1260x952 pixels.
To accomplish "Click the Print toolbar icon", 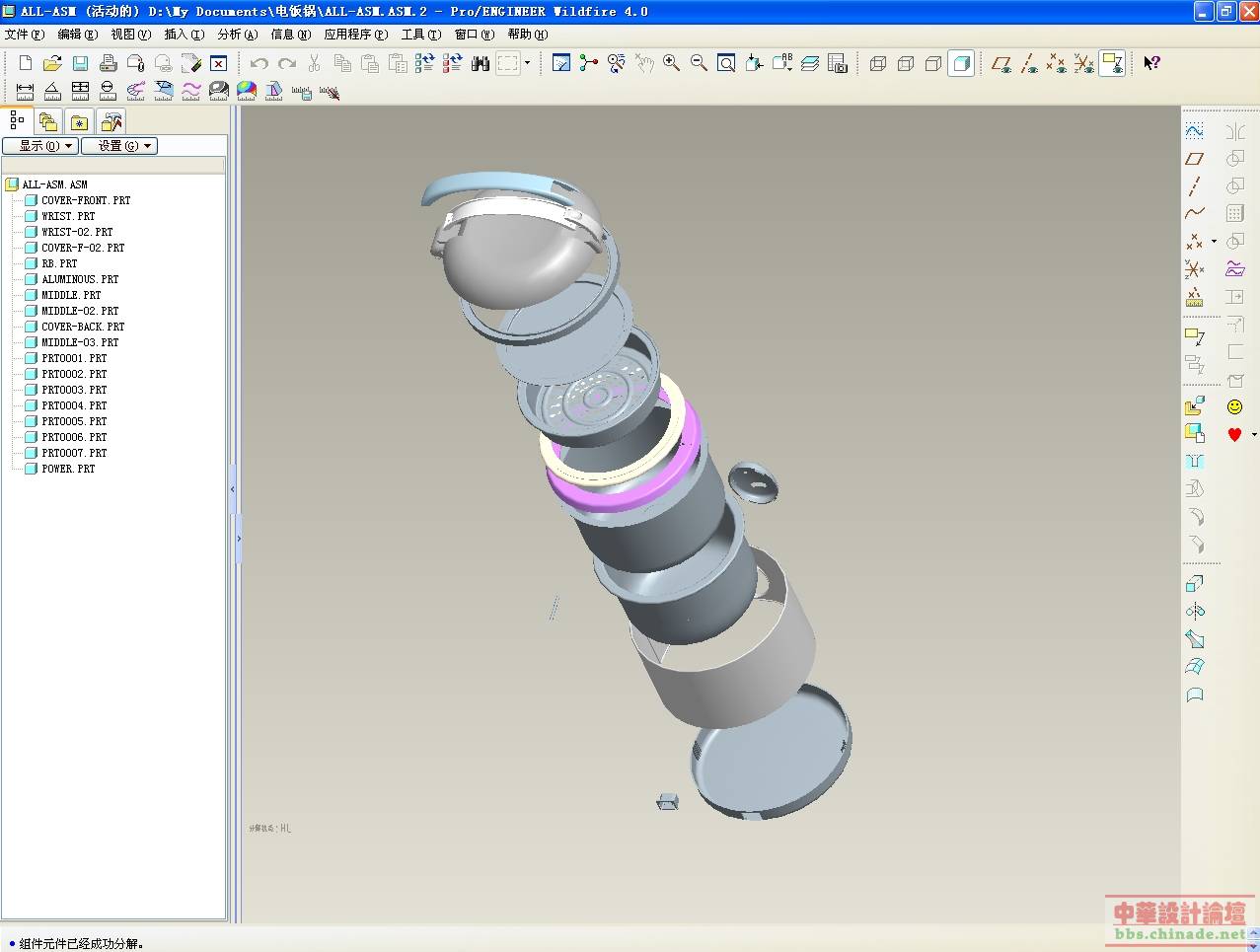I will [109, 63].
